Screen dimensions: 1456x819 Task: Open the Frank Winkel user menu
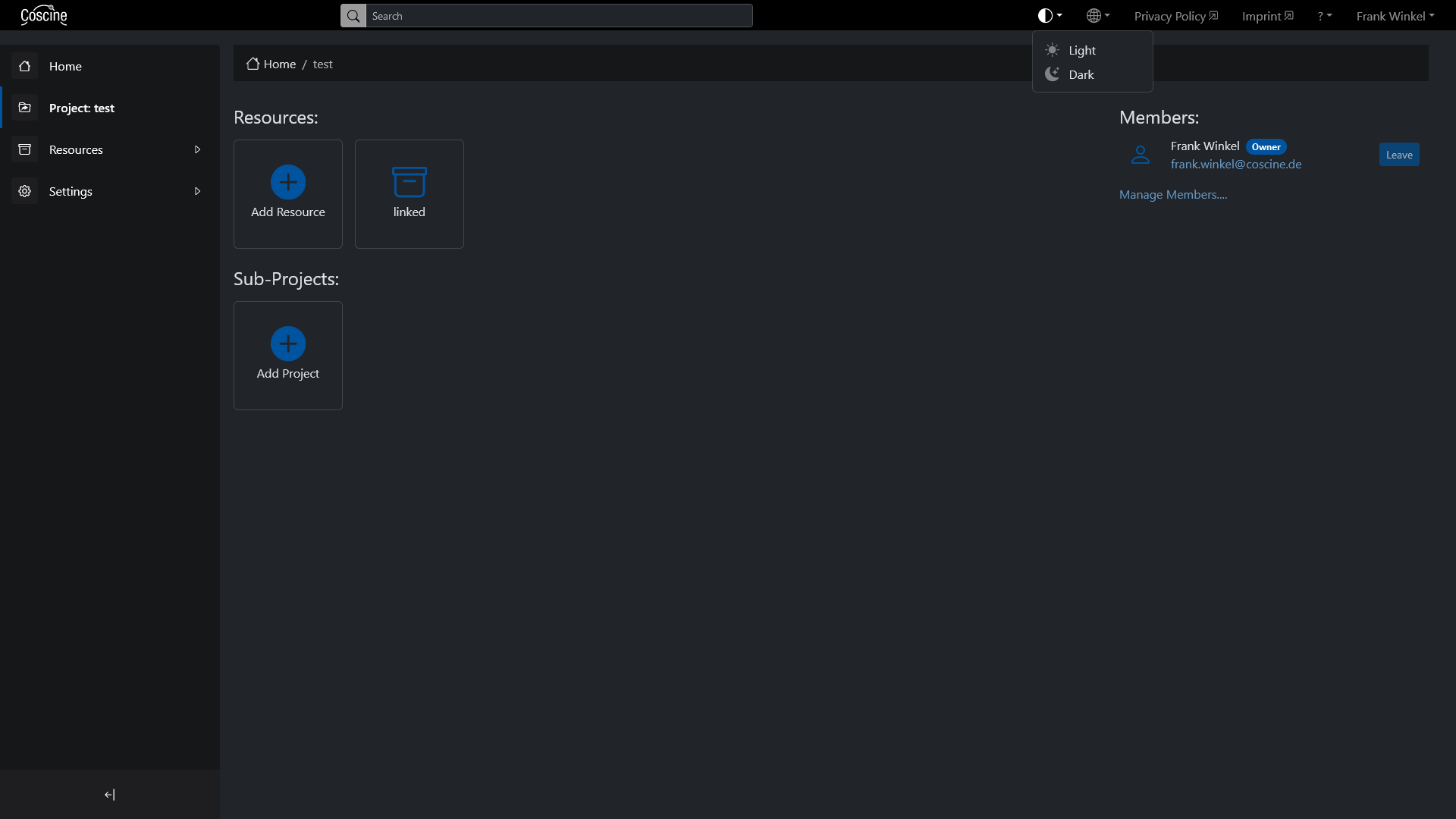(x=1395, y=16)
